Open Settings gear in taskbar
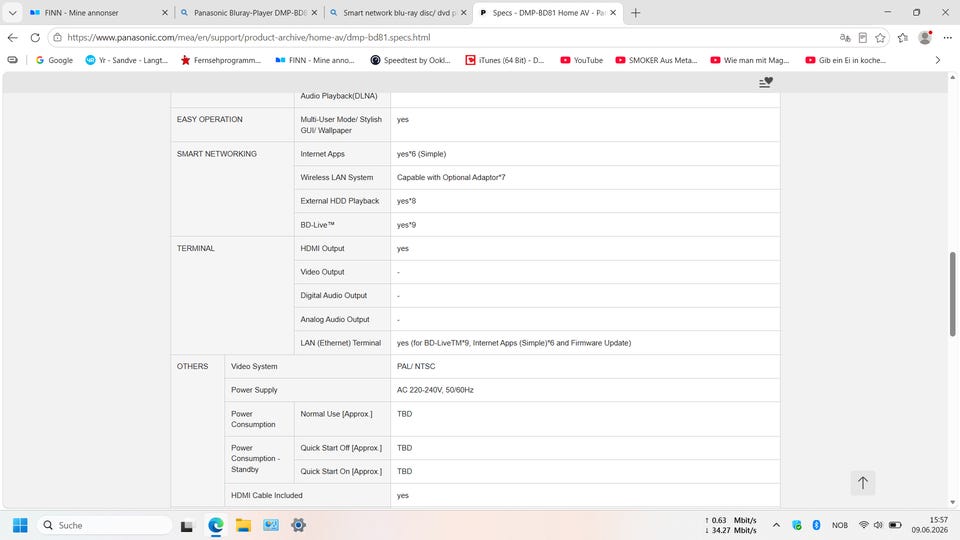The image size is (960, 540). point(298,525)
